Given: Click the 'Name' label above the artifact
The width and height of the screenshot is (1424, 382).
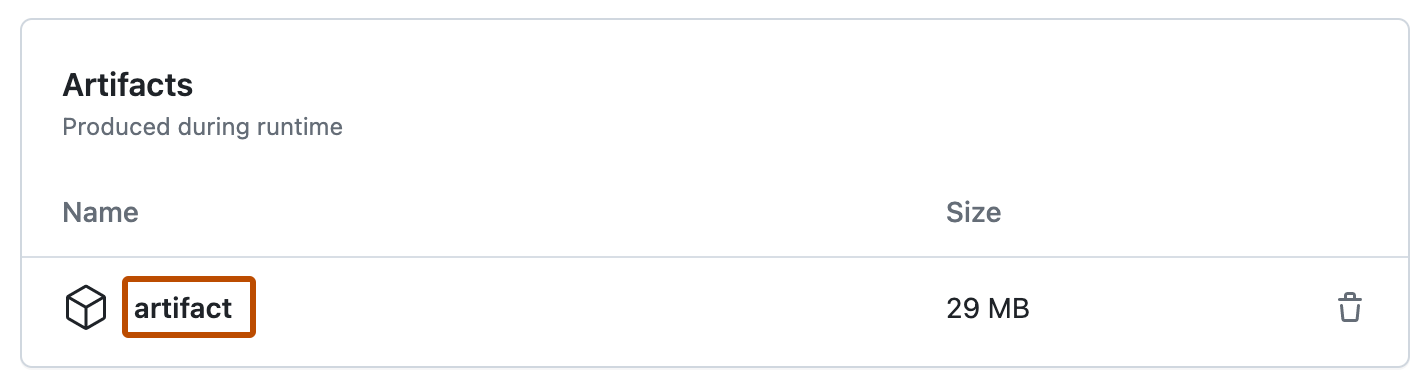Looking at the screenshot, I should tap(100, 212).
